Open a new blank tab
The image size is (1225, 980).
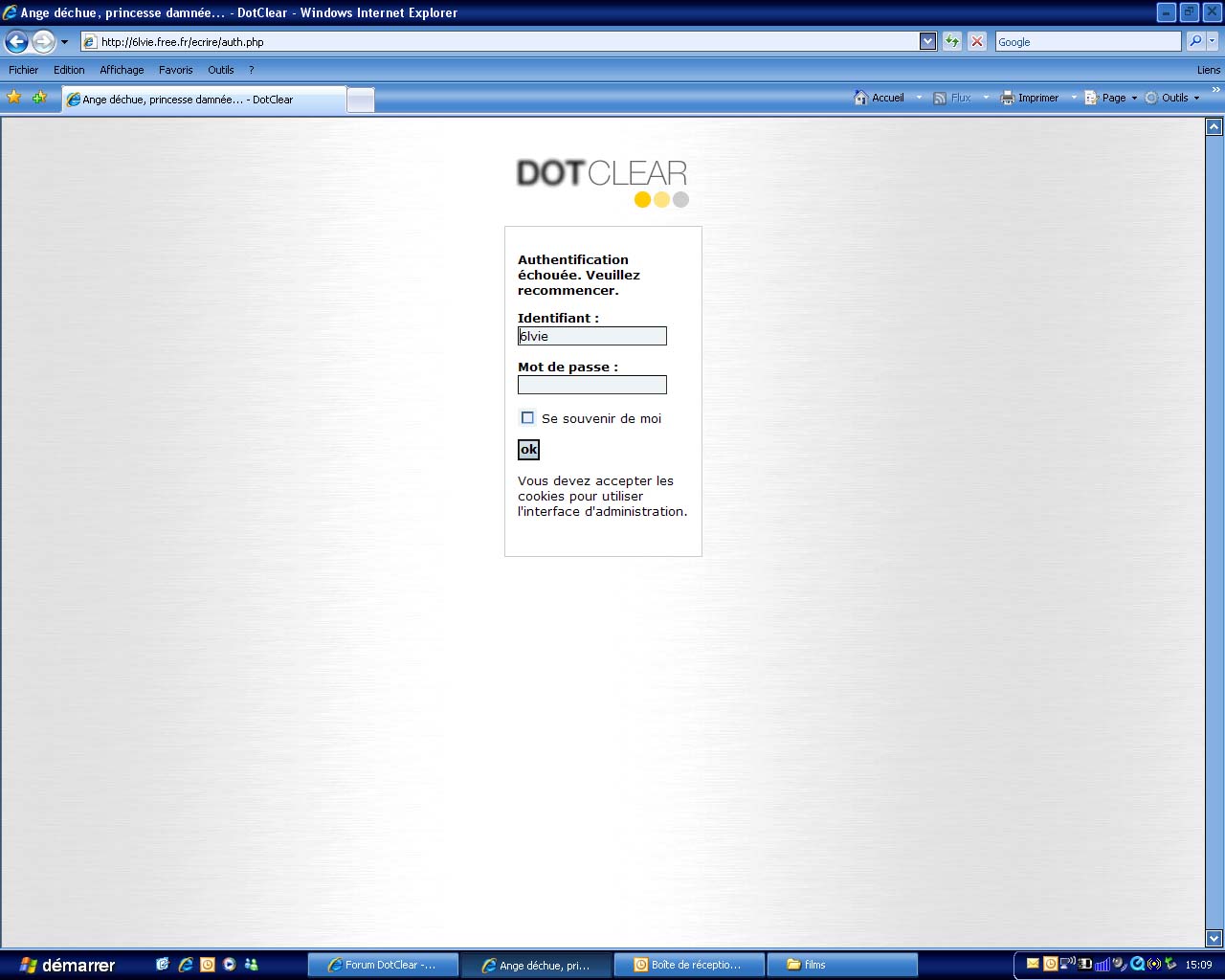(x=361, y=100)
